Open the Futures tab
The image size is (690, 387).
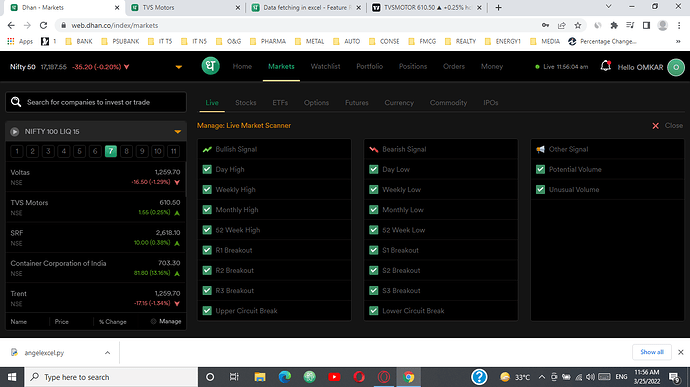[356, 103]
